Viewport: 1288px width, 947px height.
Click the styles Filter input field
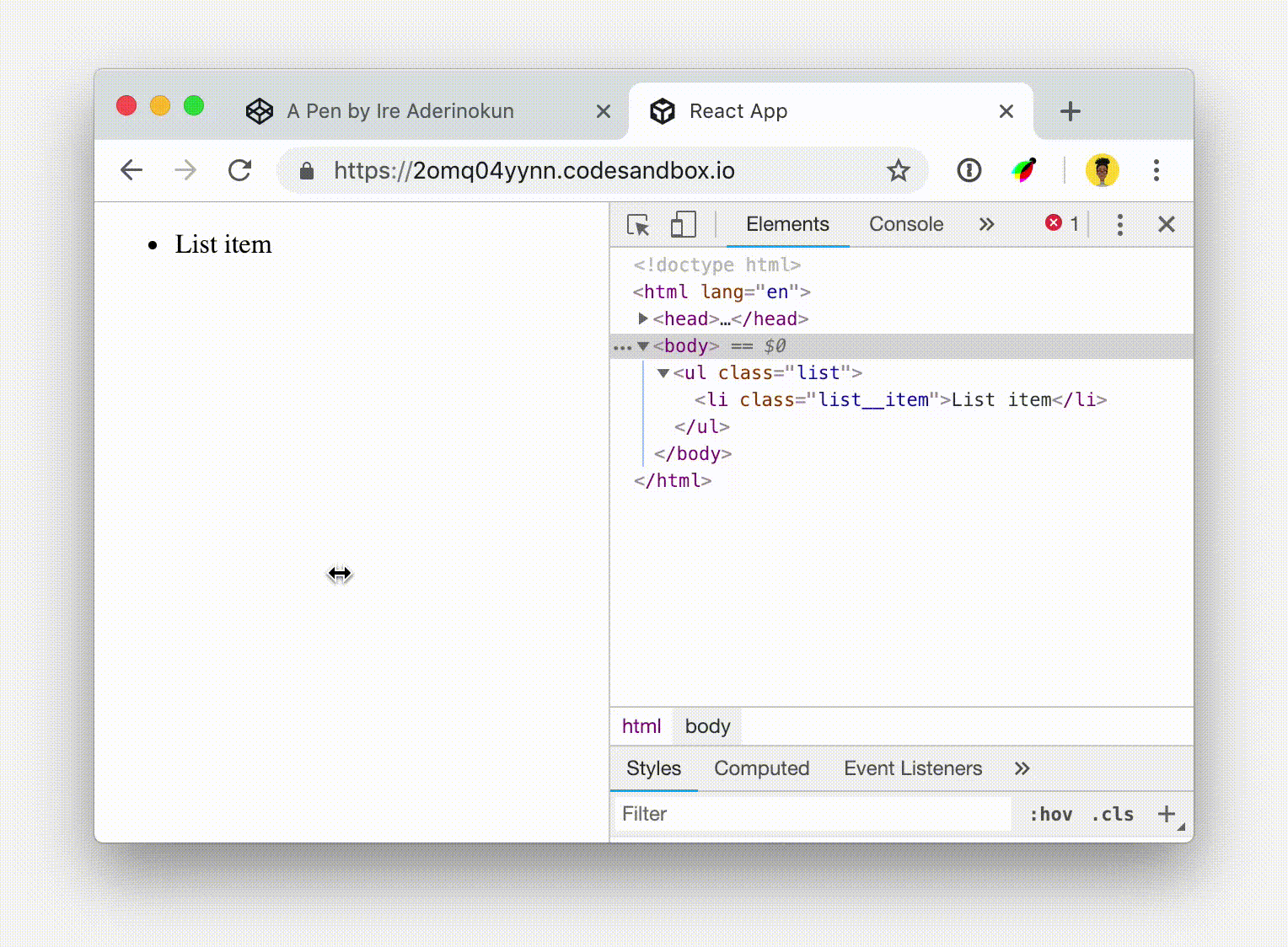759,814
